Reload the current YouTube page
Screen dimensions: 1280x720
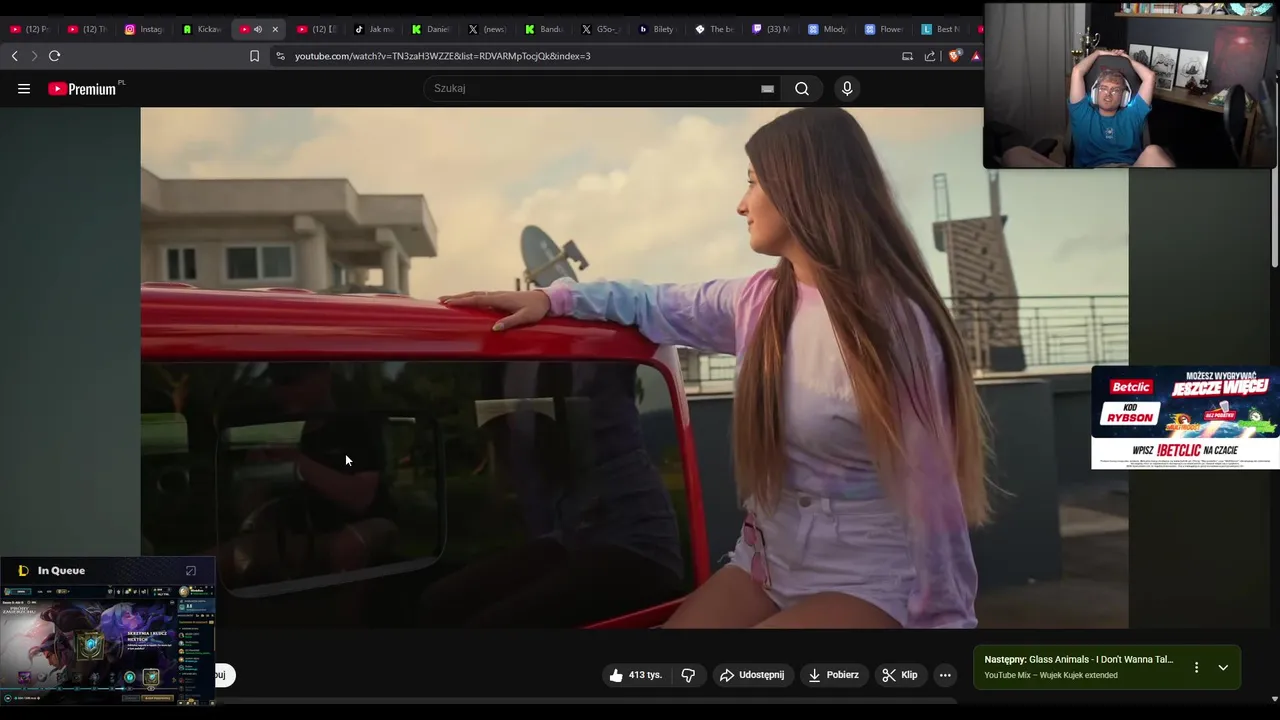pos(55,56)
